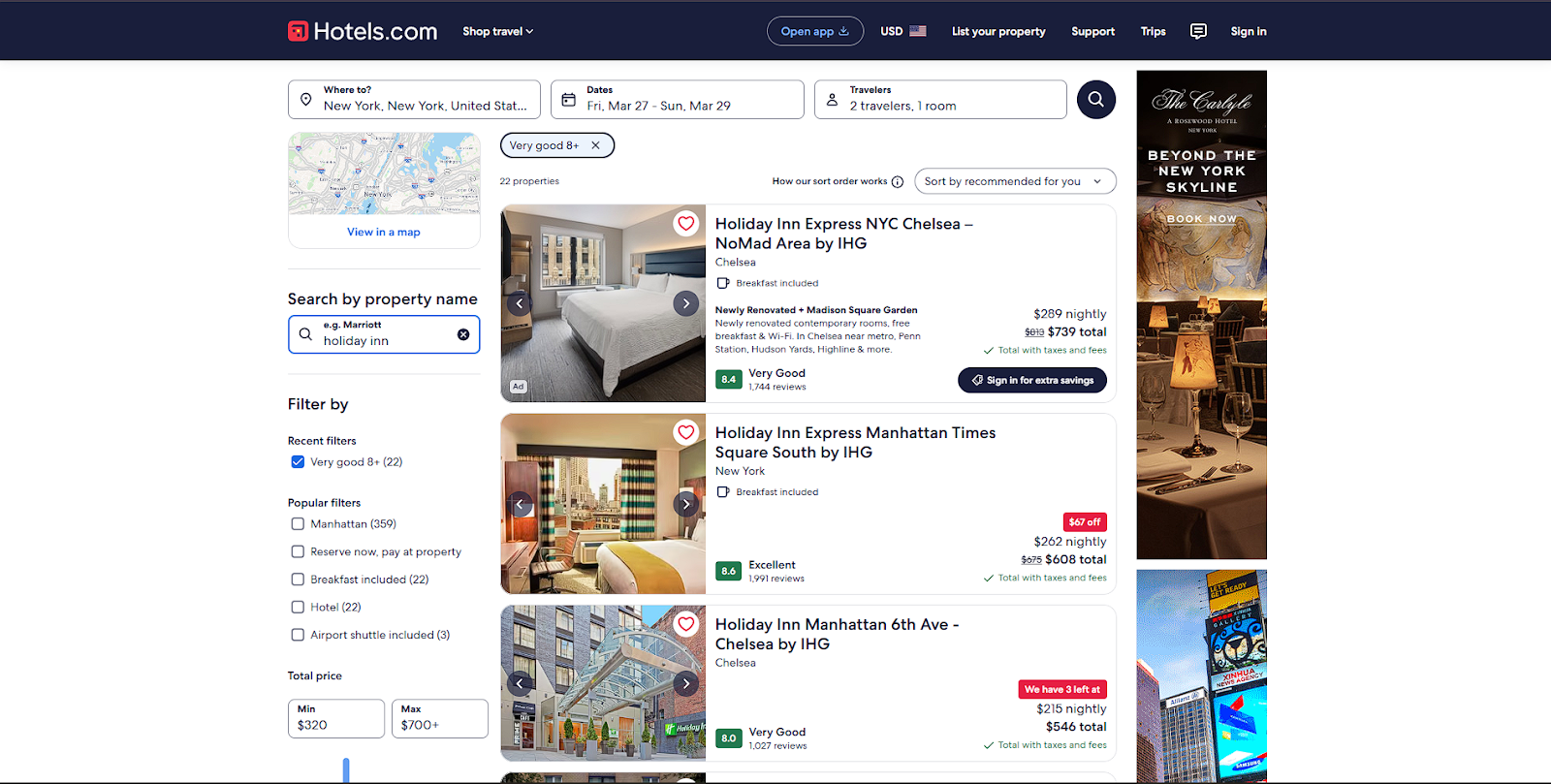Favorite the Holiday Inn Manhattan 6th Ave listing
1551x784 pixels.
pyautogui.click(x=686, y=624)
